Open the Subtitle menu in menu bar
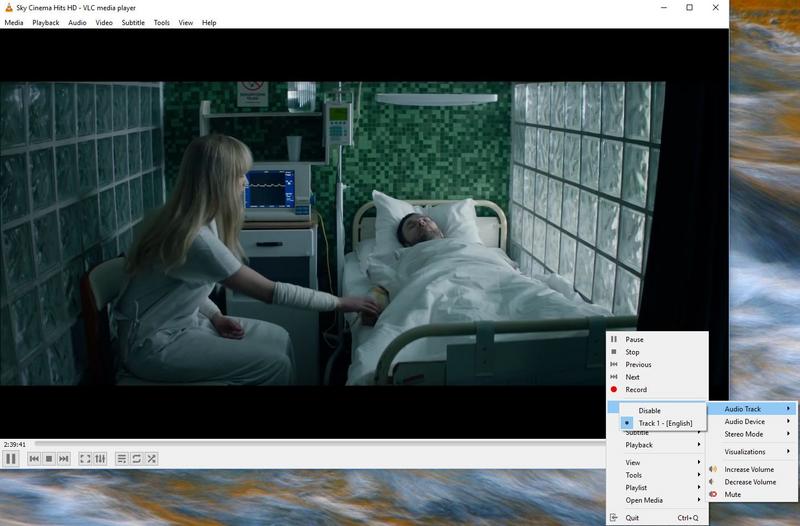Viewport: 800px width, 526px height. 133,22
